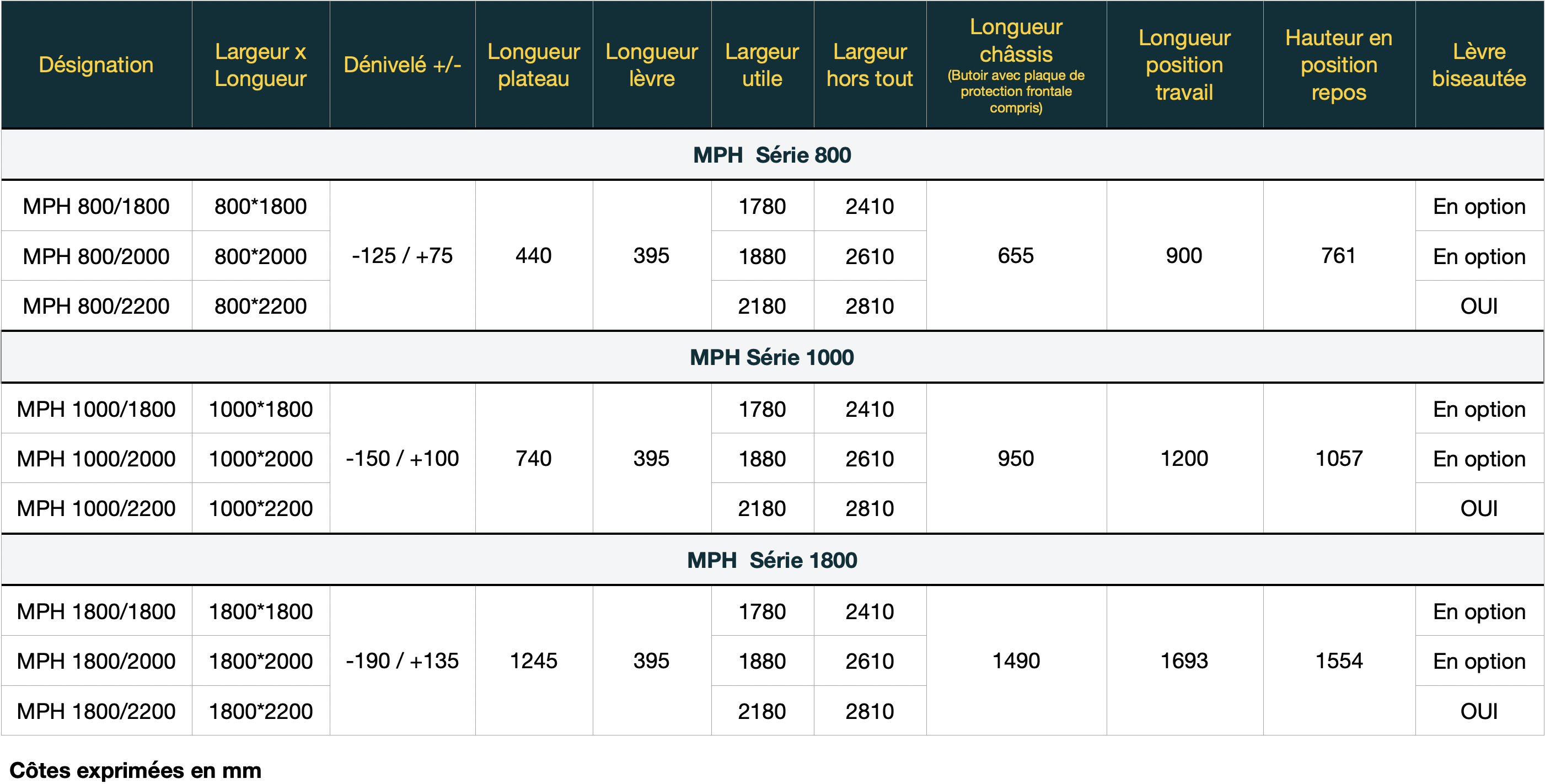Select the 740 longueur plateau value

pos(533,458)
